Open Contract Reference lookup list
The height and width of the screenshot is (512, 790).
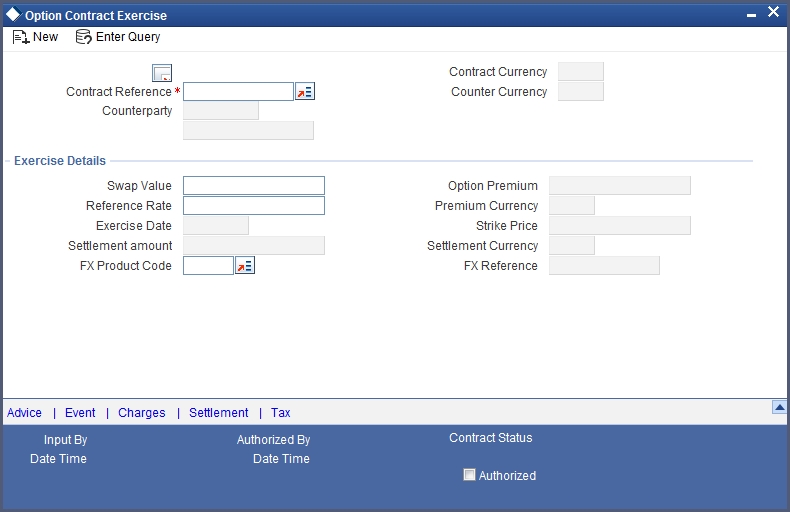click(305, 92)
